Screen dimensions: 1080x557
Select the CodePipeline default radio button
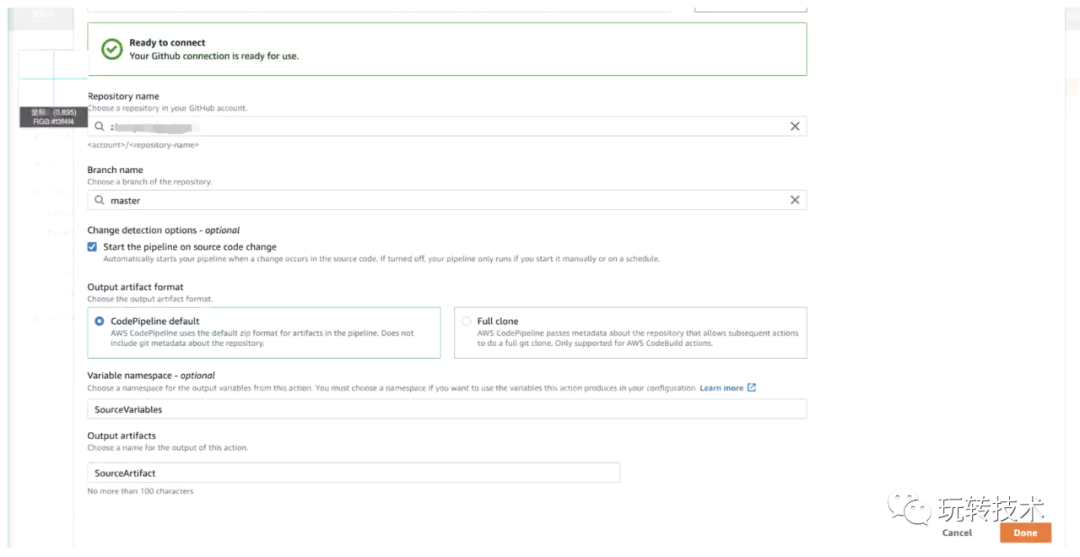(99, 321)
